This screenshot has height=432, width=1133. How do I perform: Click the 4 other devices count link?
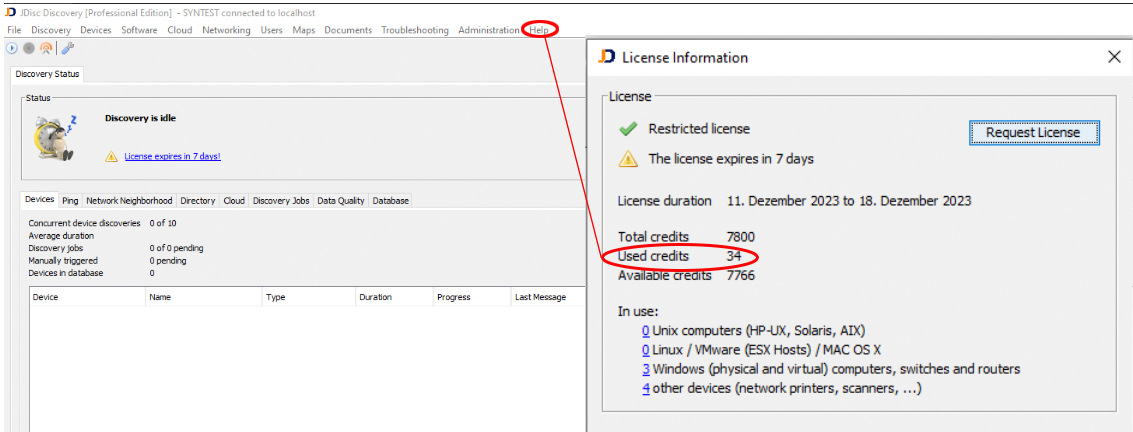tap(646, 388)
